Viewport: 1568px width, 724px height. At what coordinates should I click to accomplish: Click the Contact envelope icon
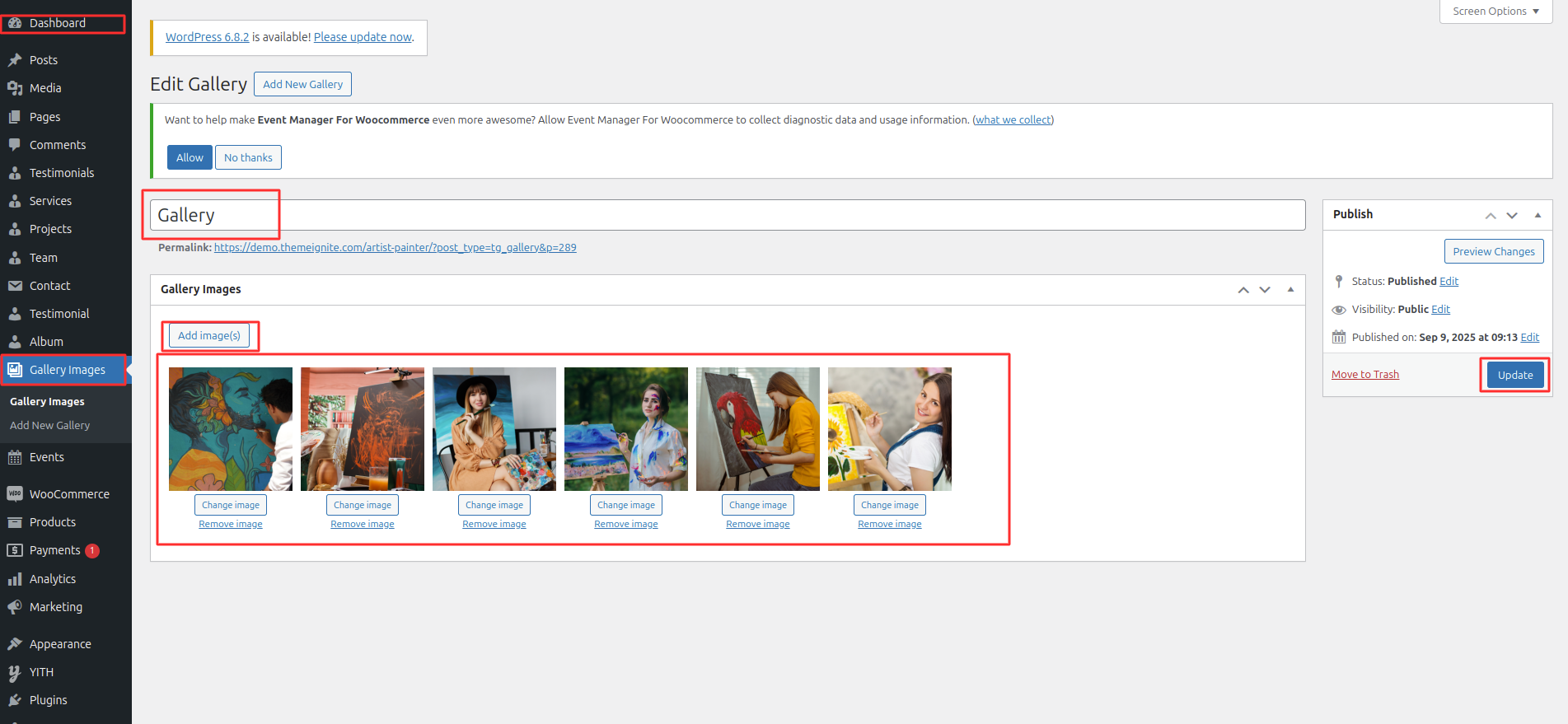15,286
